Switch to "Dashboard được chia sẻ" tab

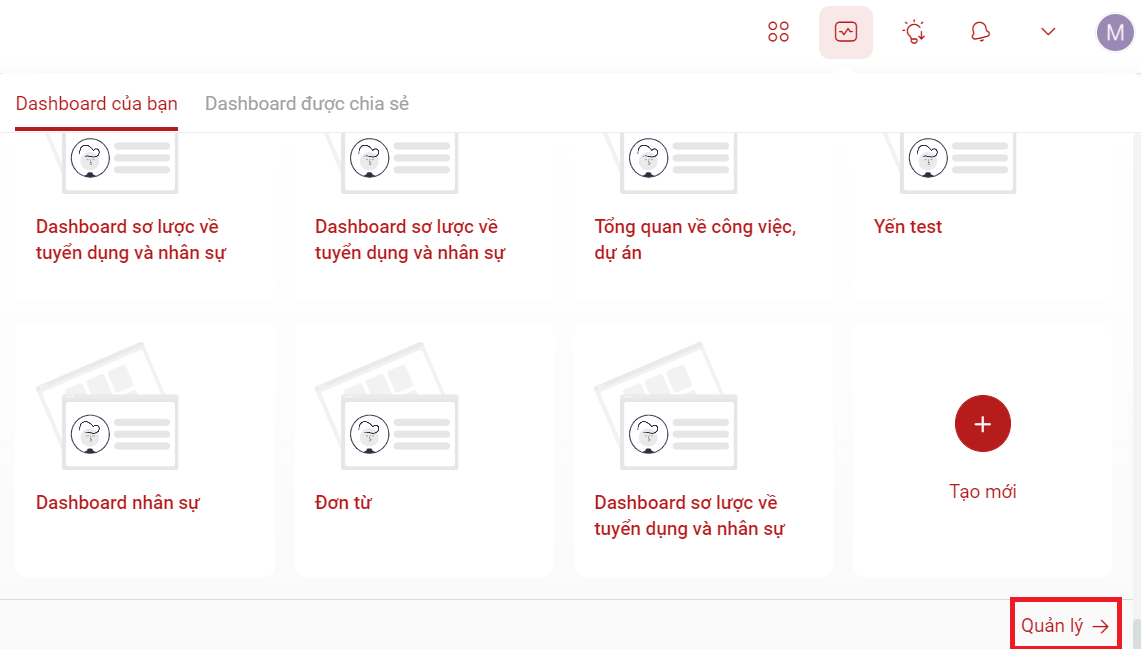tap(307, 104)
